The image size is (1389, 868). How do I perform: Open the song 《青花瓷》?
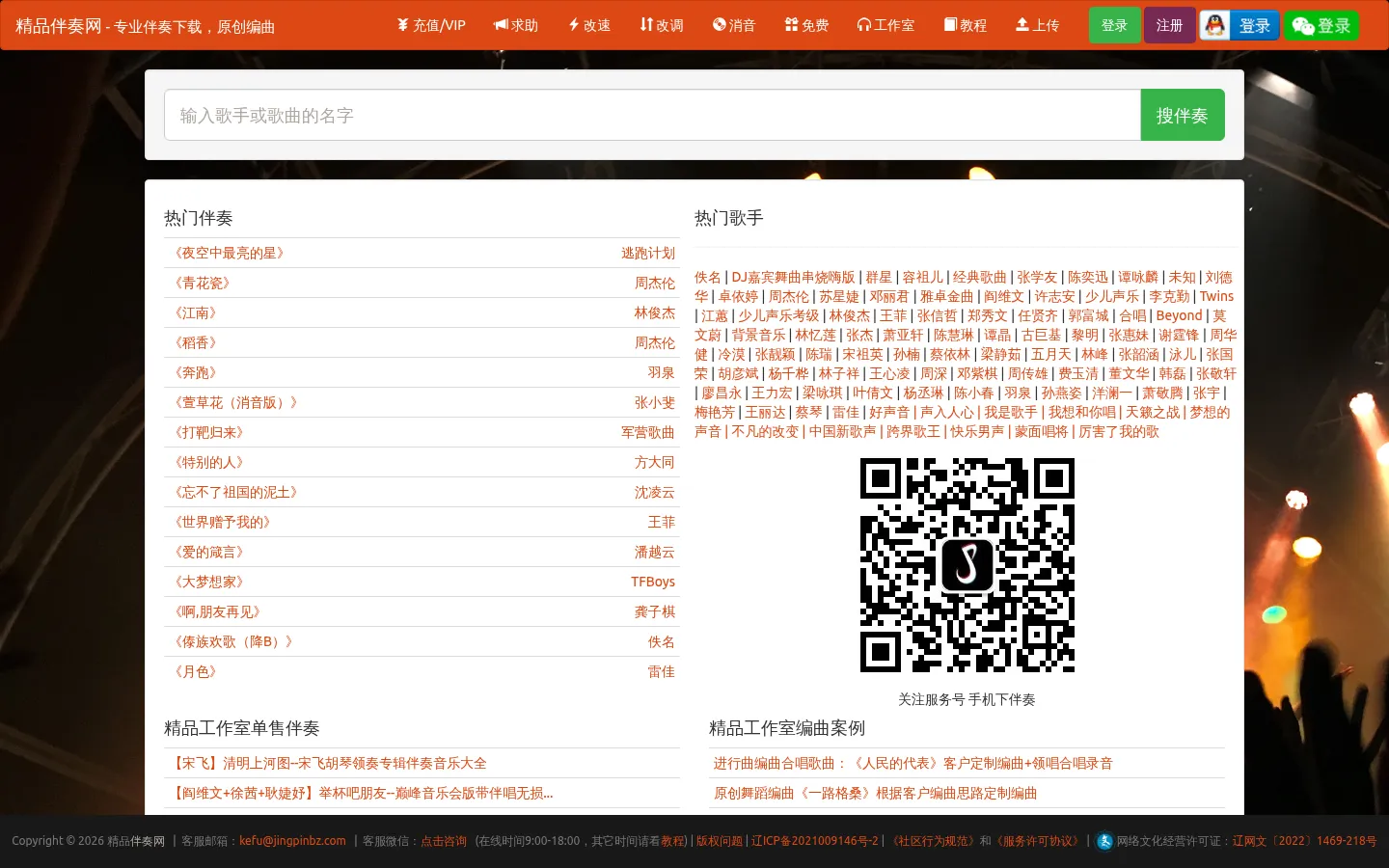tap(202, 283)
